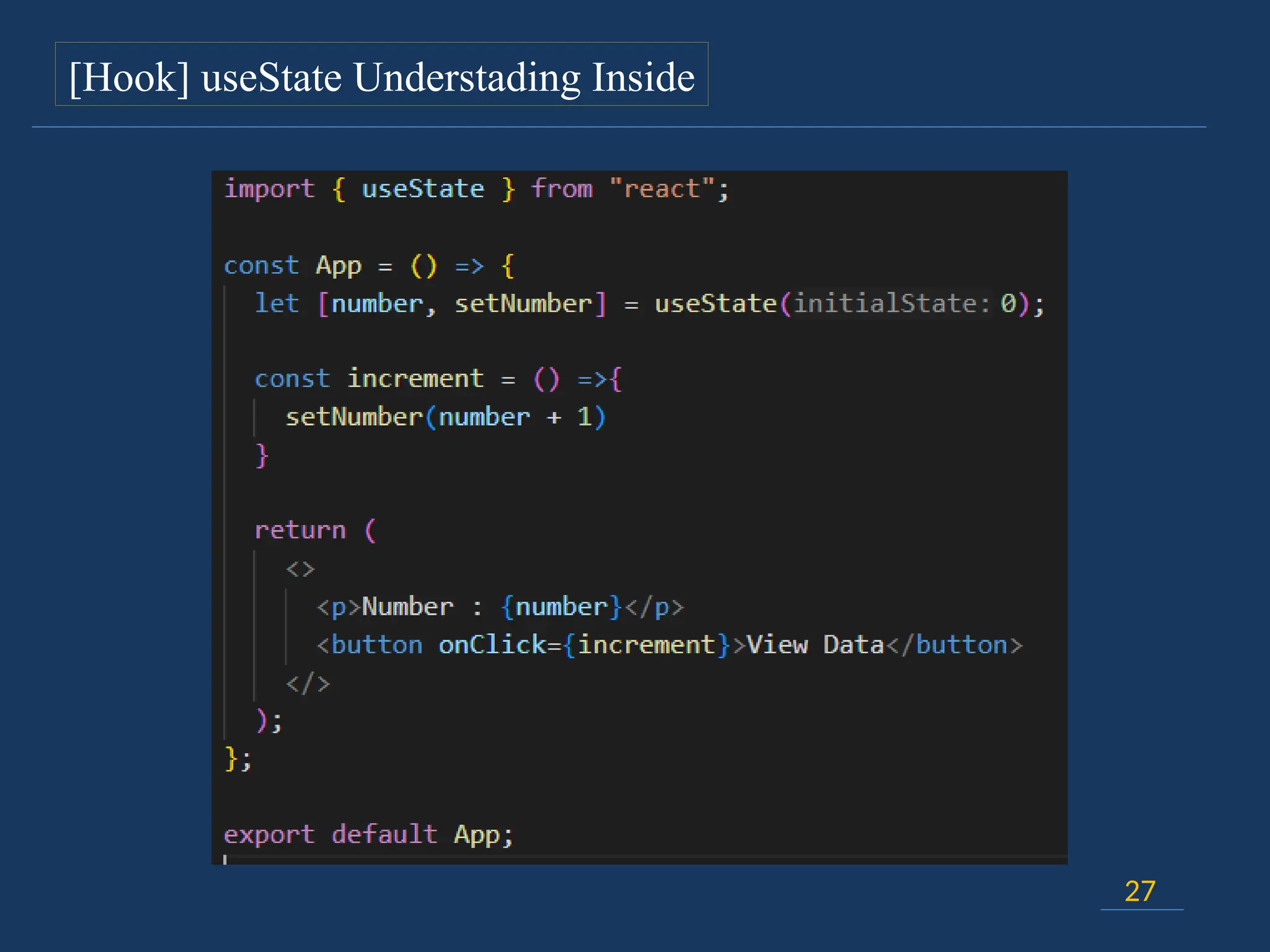
Task: Click useState in the import line
Action: click(x=422, y=188)
